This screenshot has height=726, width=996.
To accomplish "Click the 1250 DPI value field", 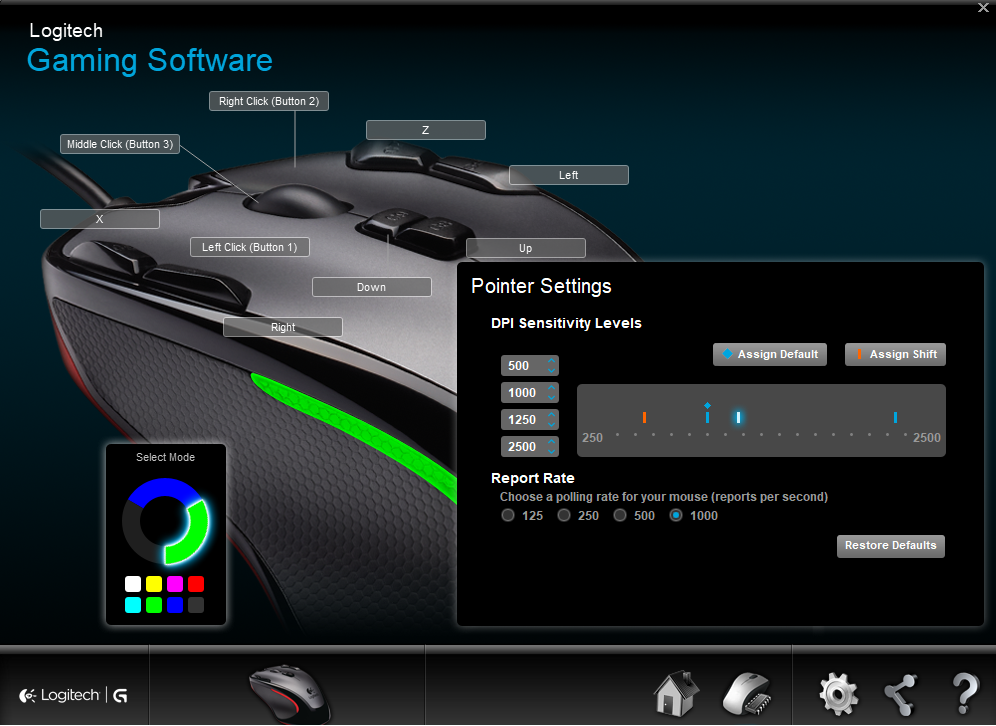I will (523, 419).
